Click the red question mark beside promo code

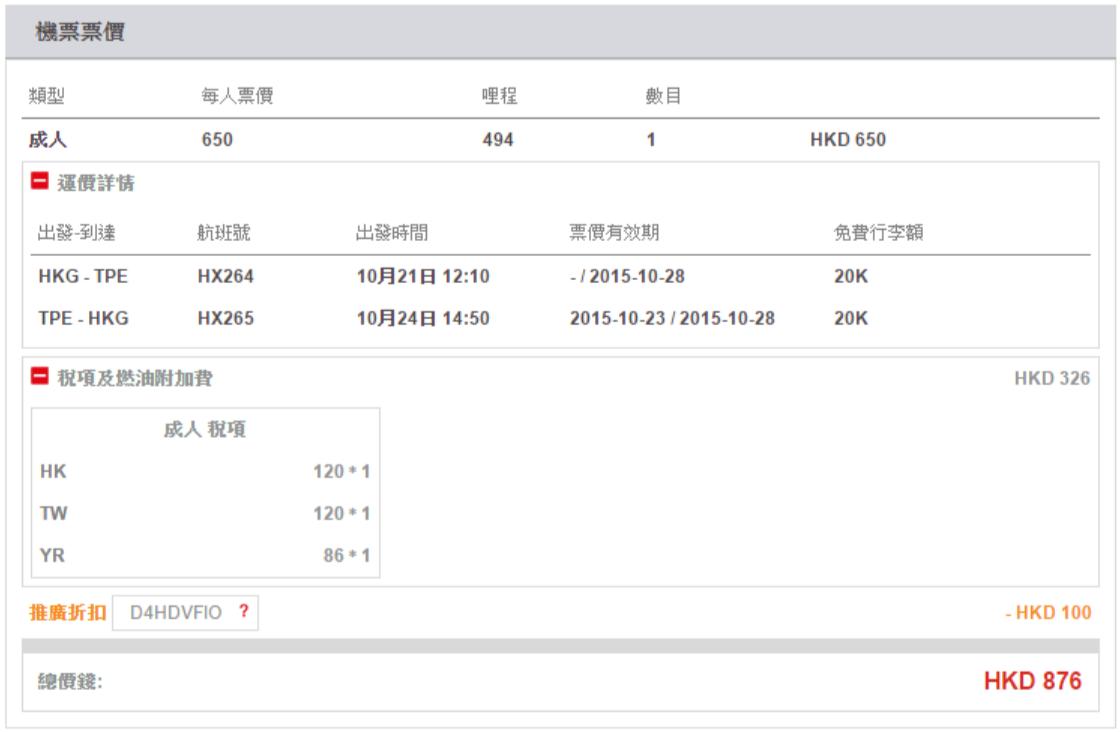pyautogui.click(x=241, y=612)
